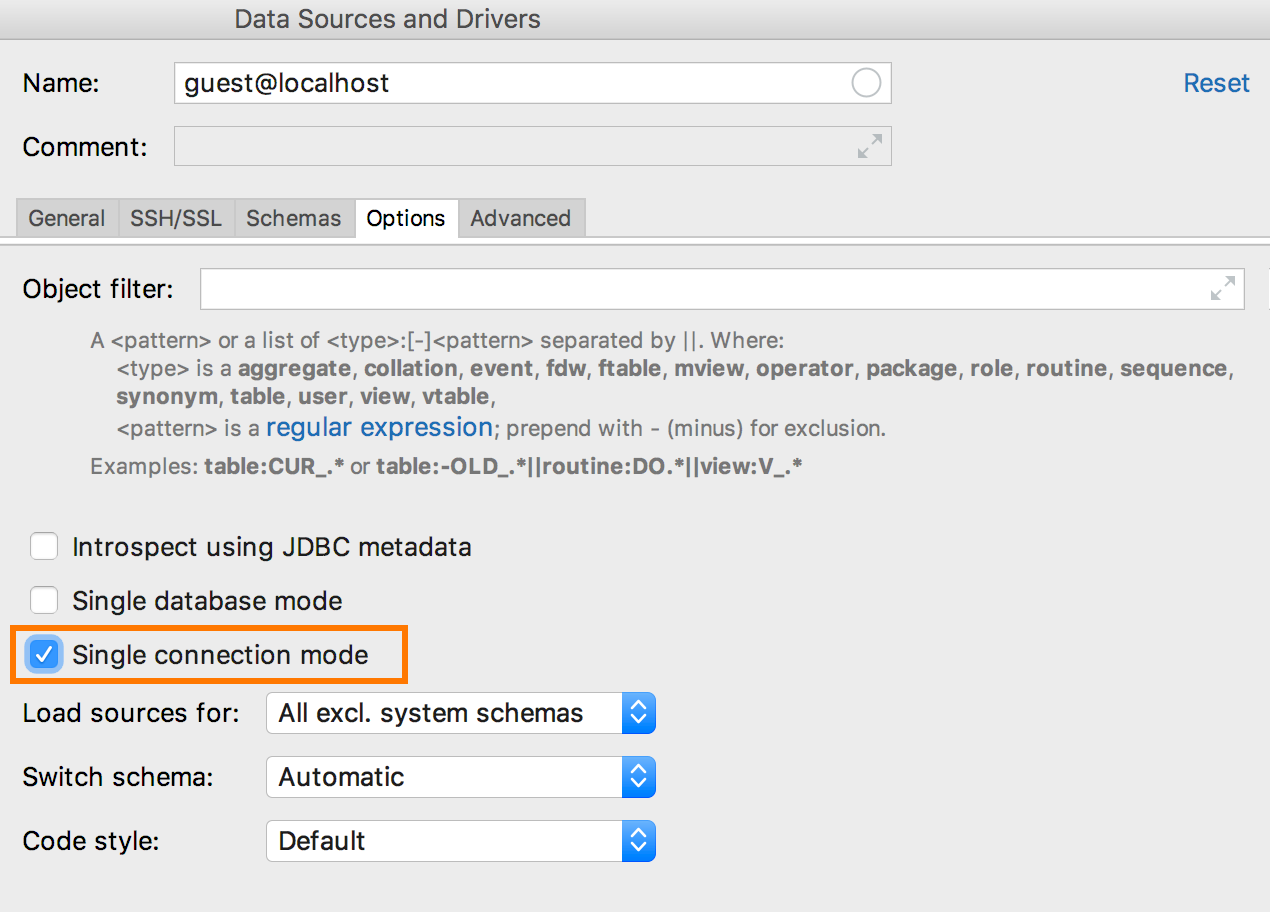This screenshot has height=912, width=1270.
Task: Enable Introspect using JDBC metadata
Action: pyautogui.click(x=44, y=547)
